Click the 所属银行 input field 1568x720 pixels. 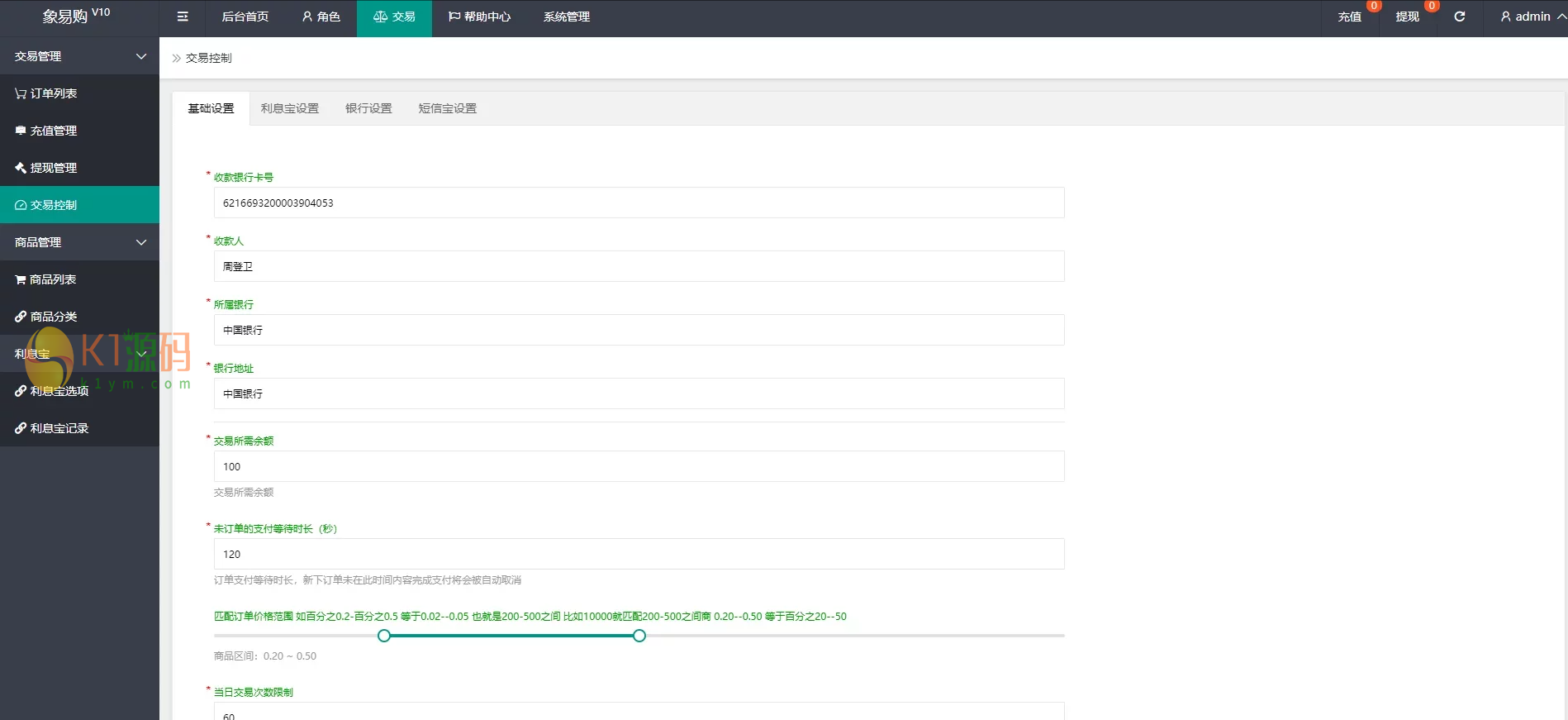(639, 330)
